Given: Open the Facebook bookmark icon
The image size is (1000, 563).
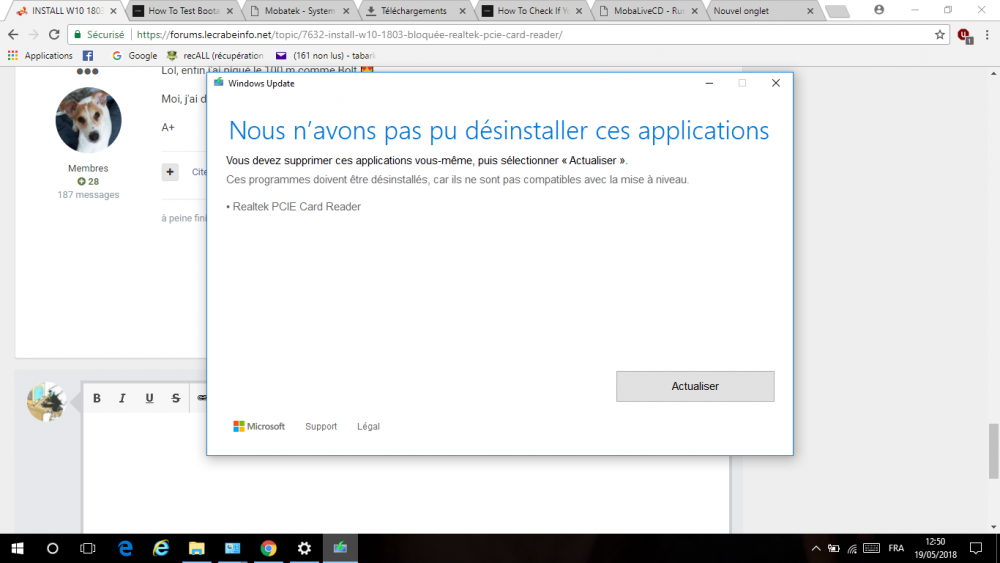Looking at the screenshot, I should [88, 55].
